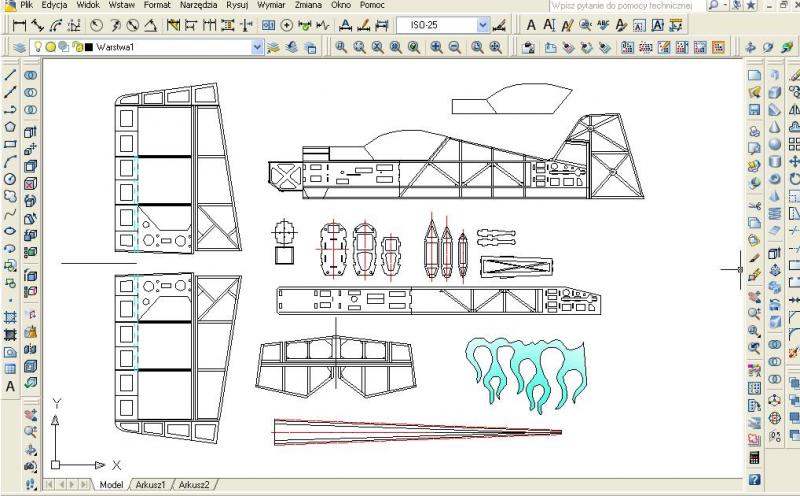Viewport: 800px width, 496px height.
Task: Select the Line draw tool
Action: point(10,74)
